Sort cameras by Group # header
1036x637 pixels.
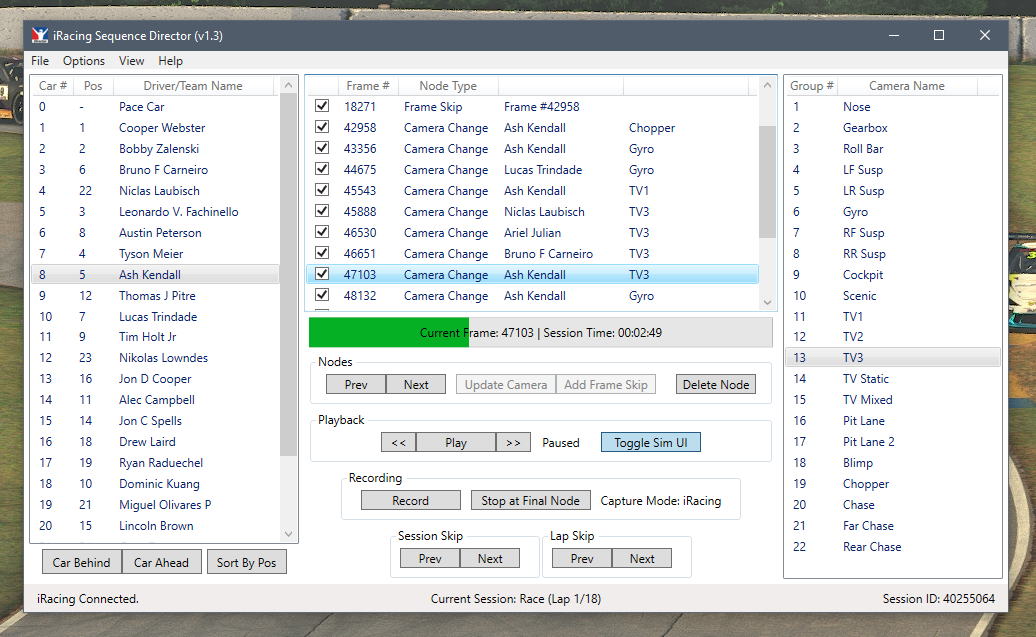tap(812, 86)
